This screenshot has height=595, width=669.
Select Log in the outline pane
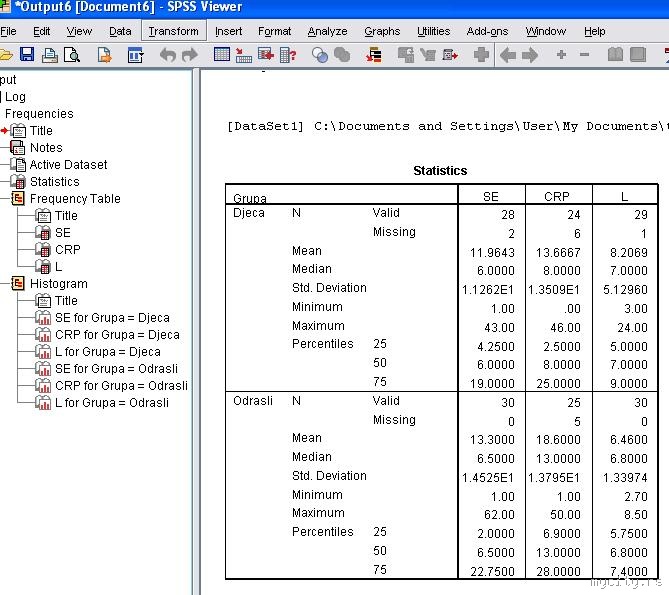pyautogui.click(x=15, y=97)
